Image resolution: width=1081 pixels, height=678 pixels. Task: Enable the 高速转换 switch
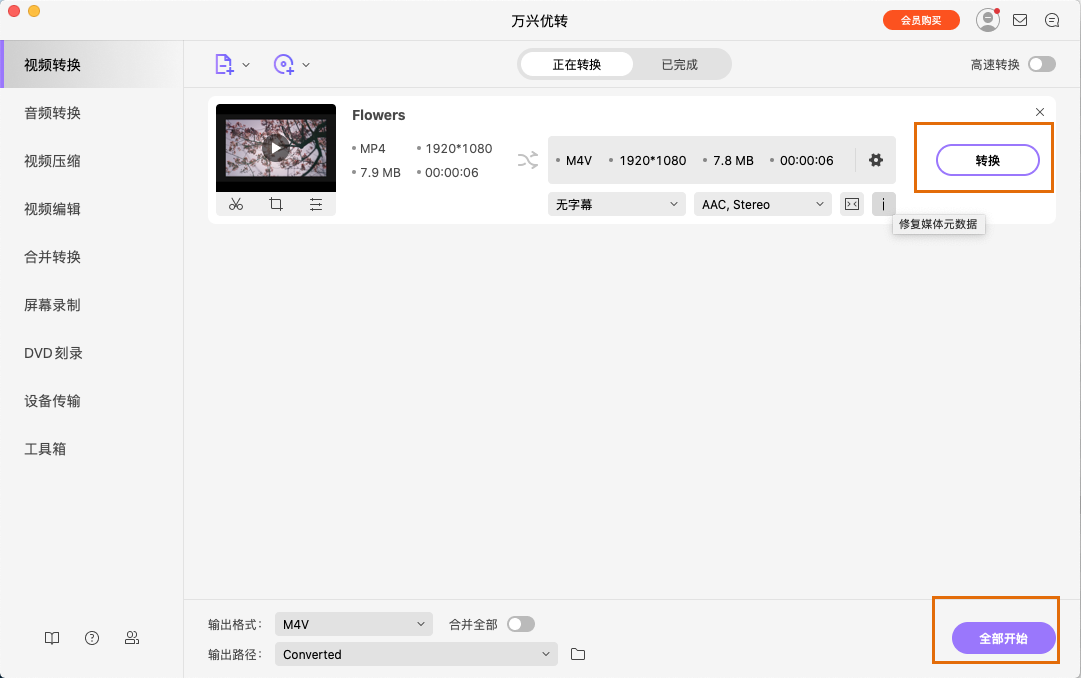[x=1041, y=62]
